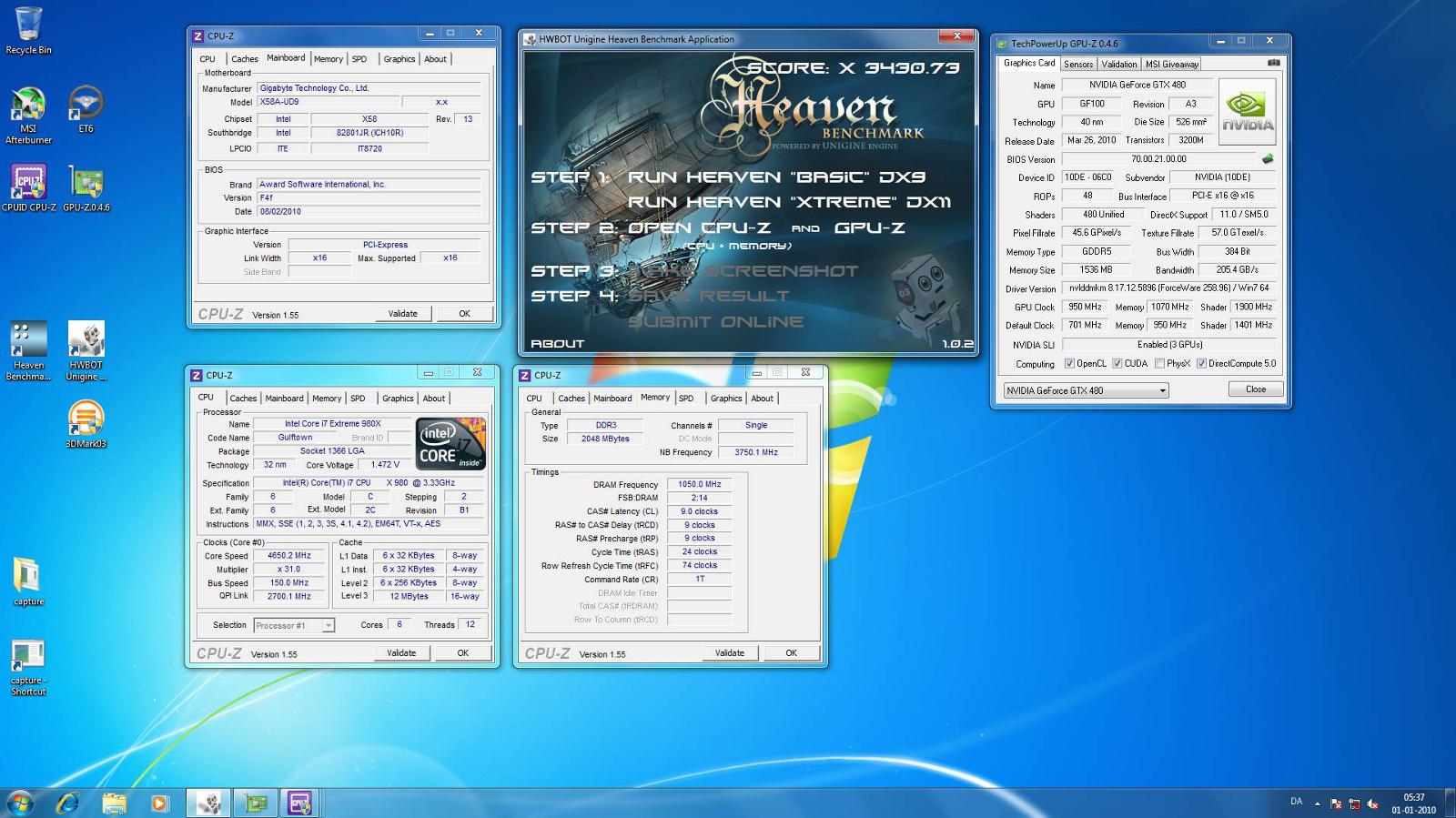Launch HWBOT Unigine desktop shortcut

86,351
